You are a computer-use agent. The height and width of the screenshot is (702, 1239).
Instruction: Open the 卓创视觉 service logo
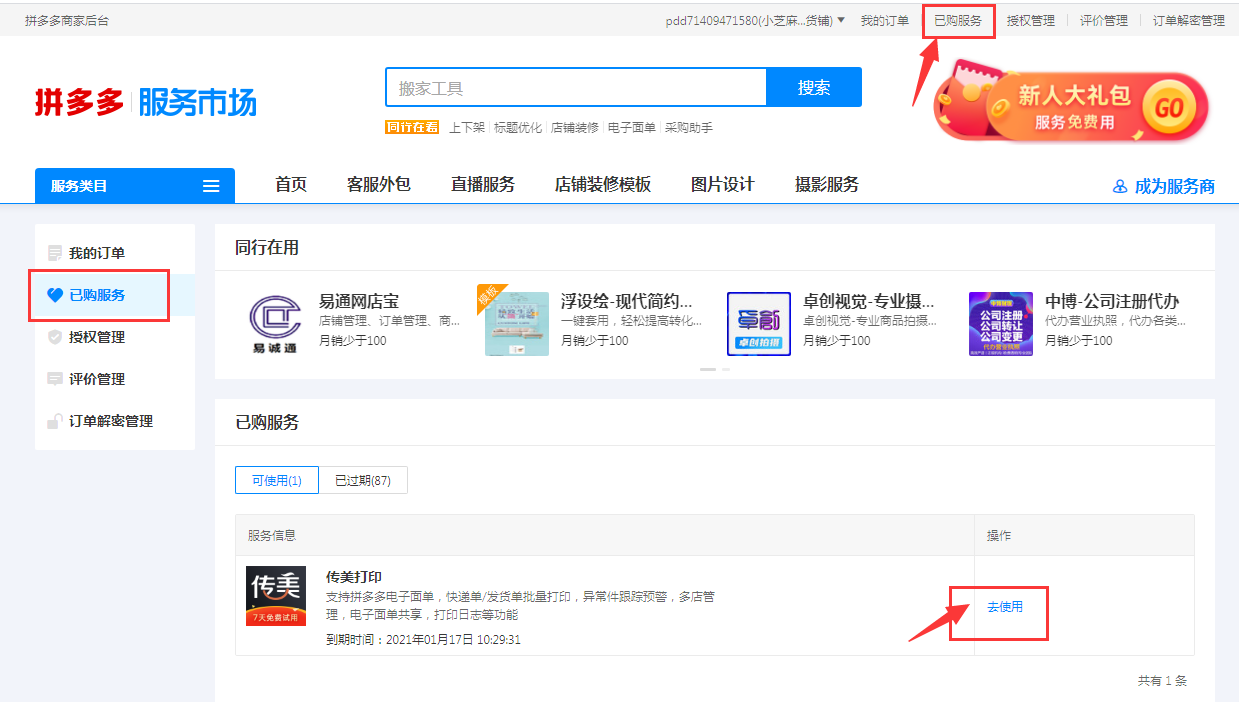pyautogui.click(x=758, y=323)
